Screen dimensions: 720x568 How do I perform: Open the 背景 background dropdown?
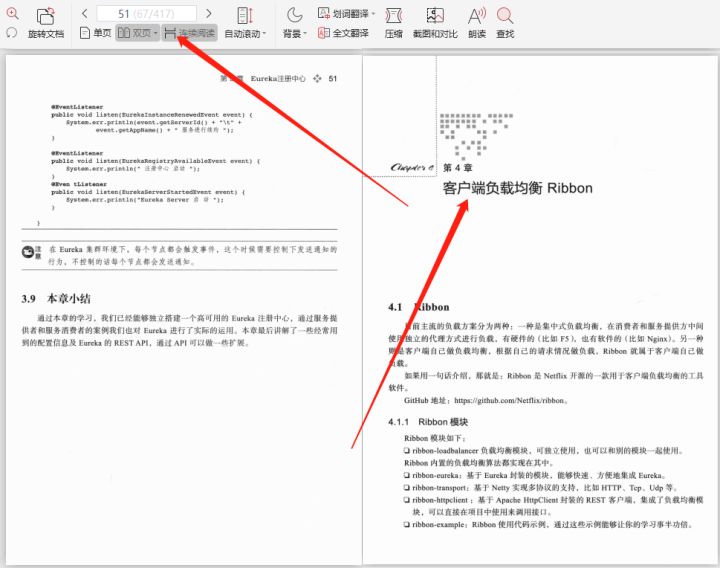click(x=305, y=34)
